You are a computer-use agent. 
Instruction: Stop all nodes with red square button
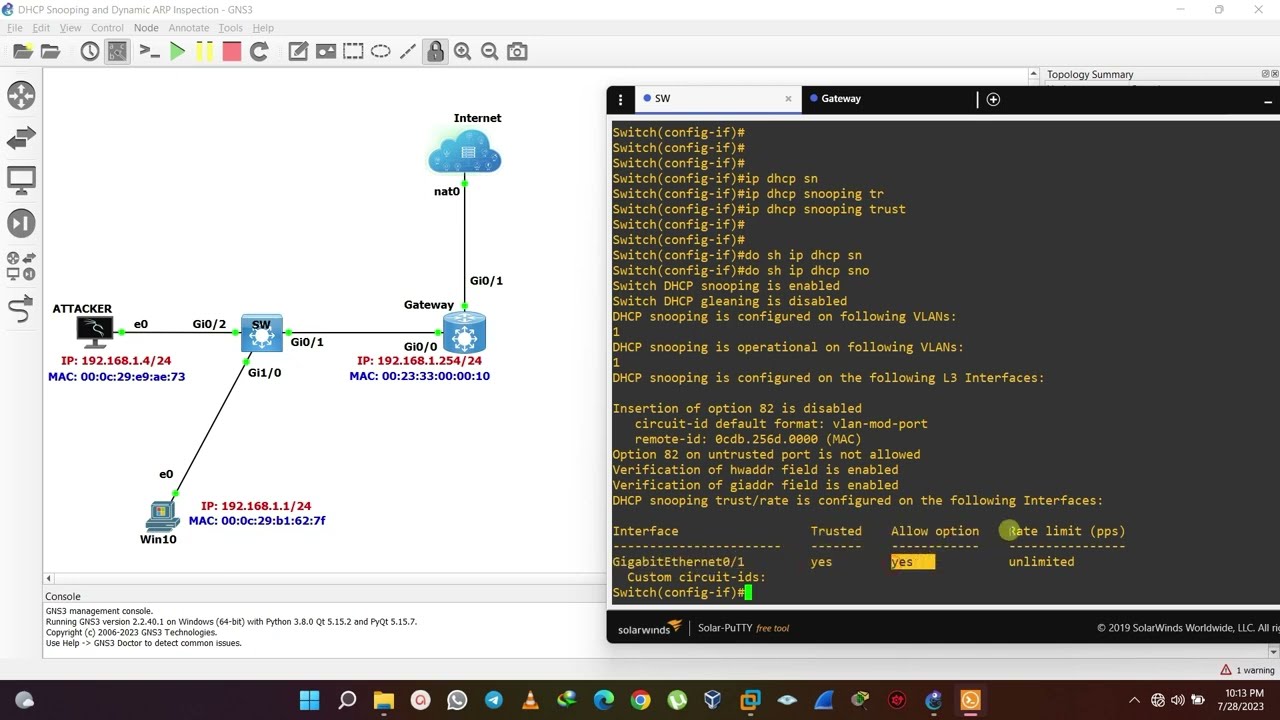tap(231, 51)
